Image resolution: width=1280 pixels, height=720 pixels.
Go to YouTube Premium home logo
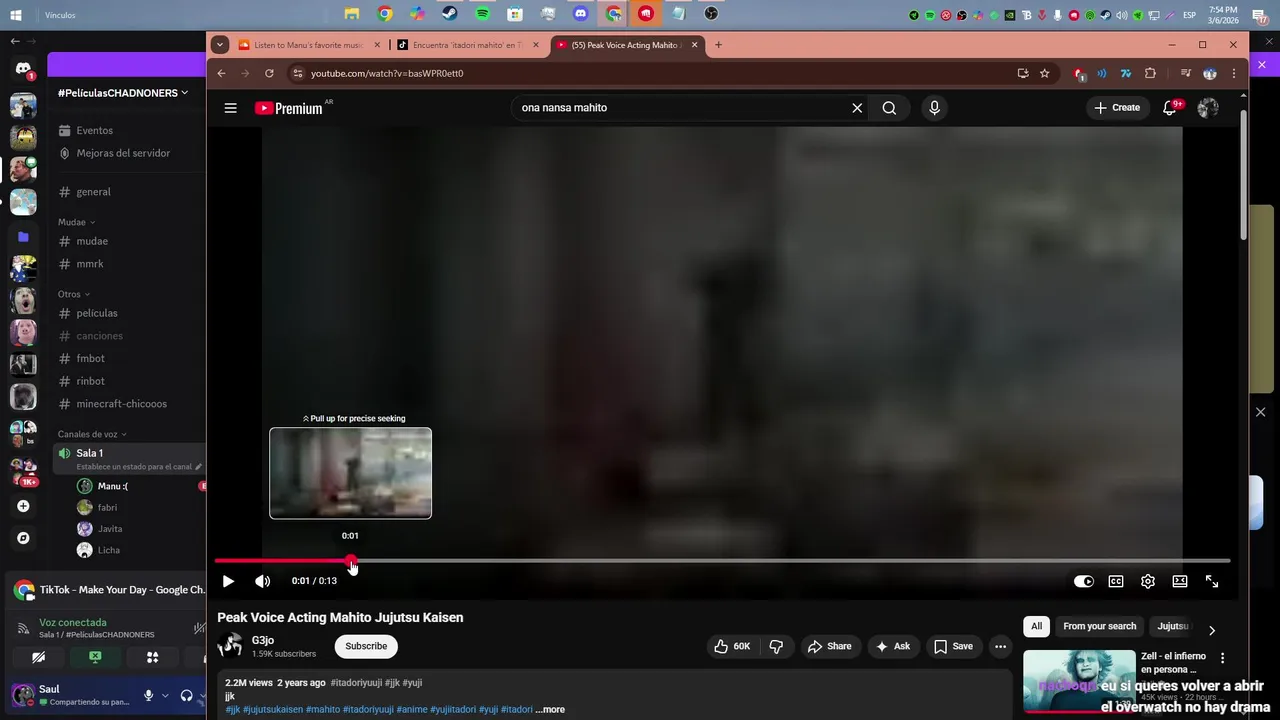pos(290,108)
